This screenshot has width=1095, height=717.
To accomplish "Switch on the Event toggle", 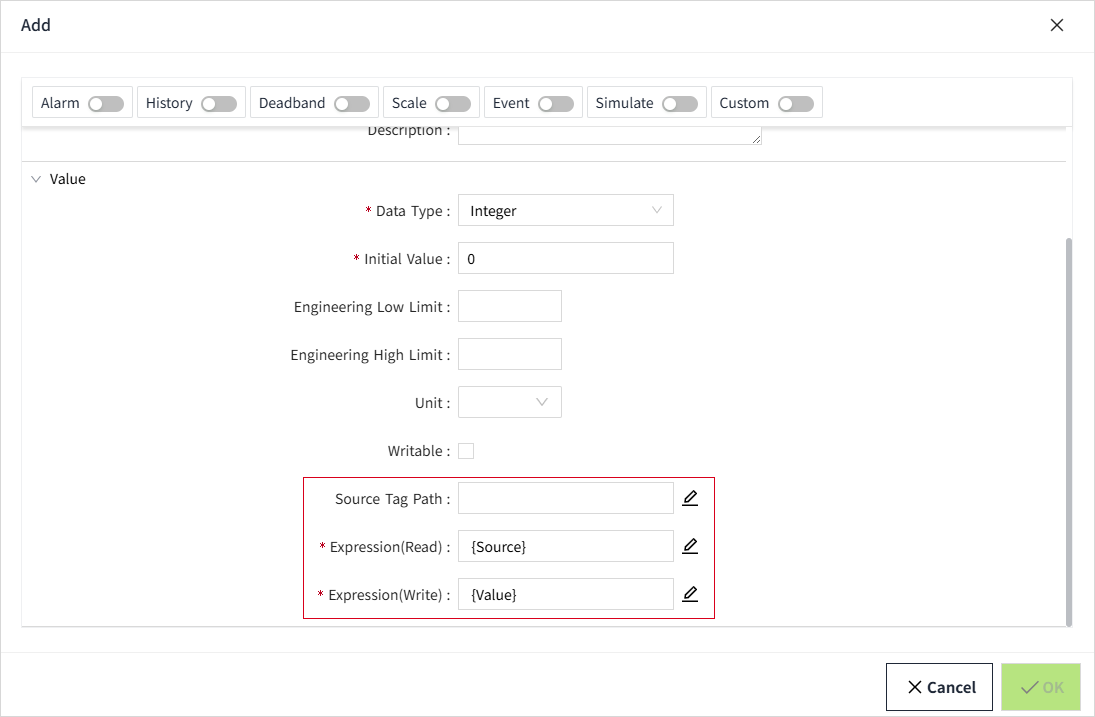I will pos(556,103).
